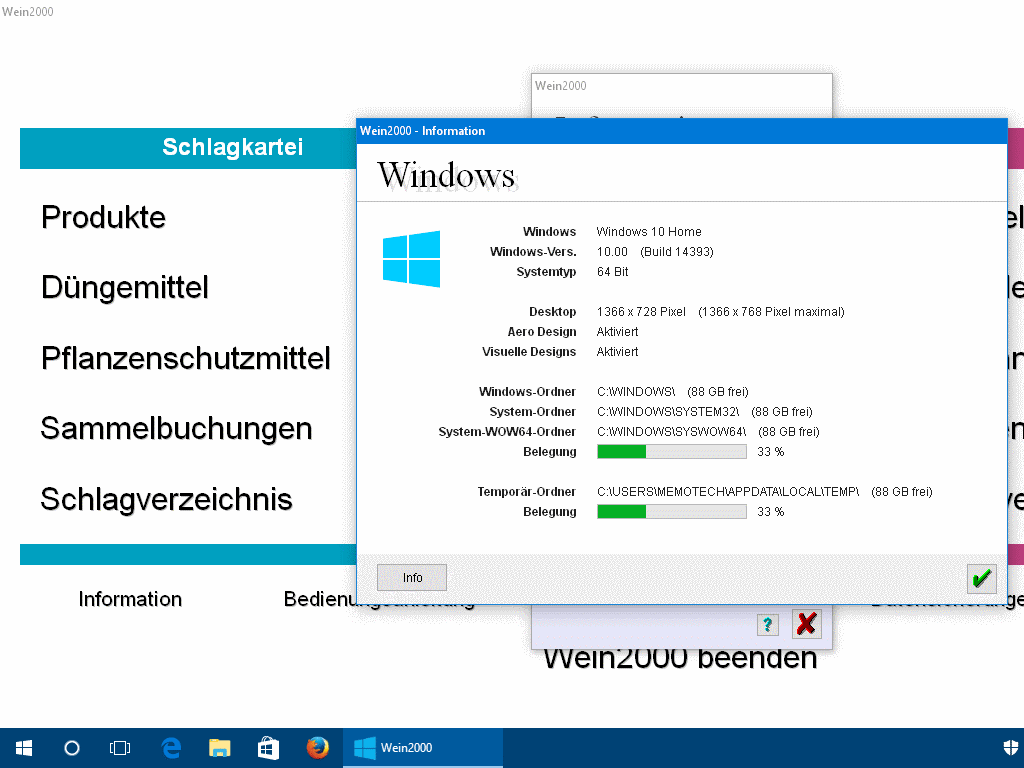Select Pflanzenschutzmittel menu entry
Image resolution: width=1024 pixels, height=768 pixels.
tap(185, 358)
